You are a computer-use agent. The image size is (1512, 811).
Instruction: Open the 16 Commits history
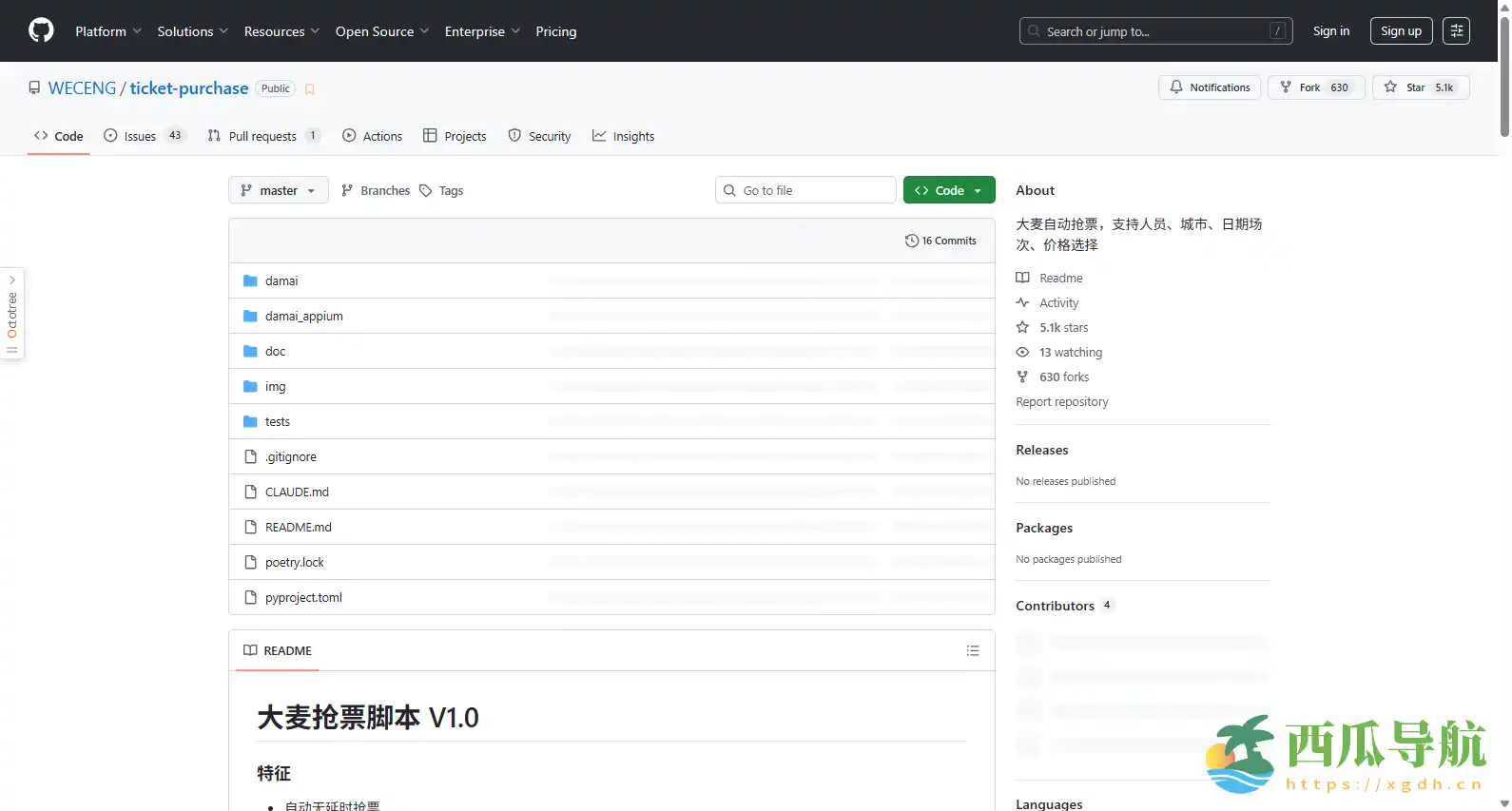940,241
